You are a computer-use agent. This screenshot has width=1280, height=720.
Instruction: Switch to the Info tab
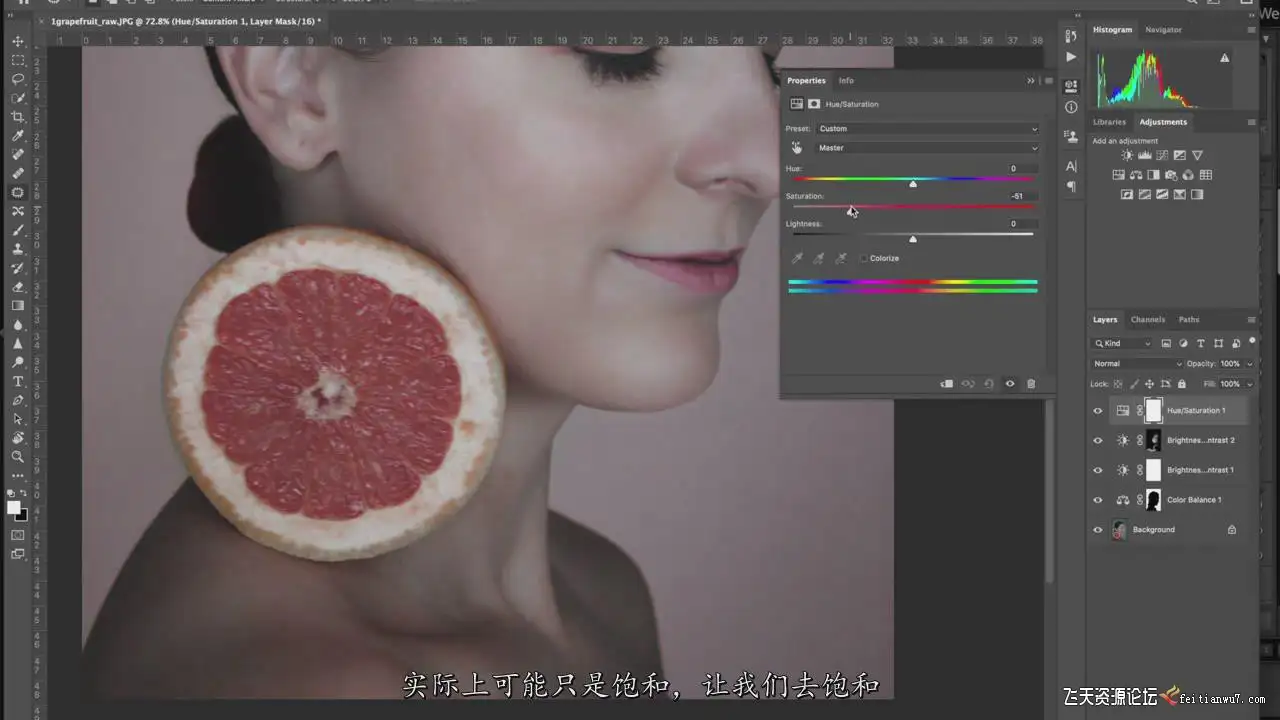pyautogui.click(x=846, y=81)
